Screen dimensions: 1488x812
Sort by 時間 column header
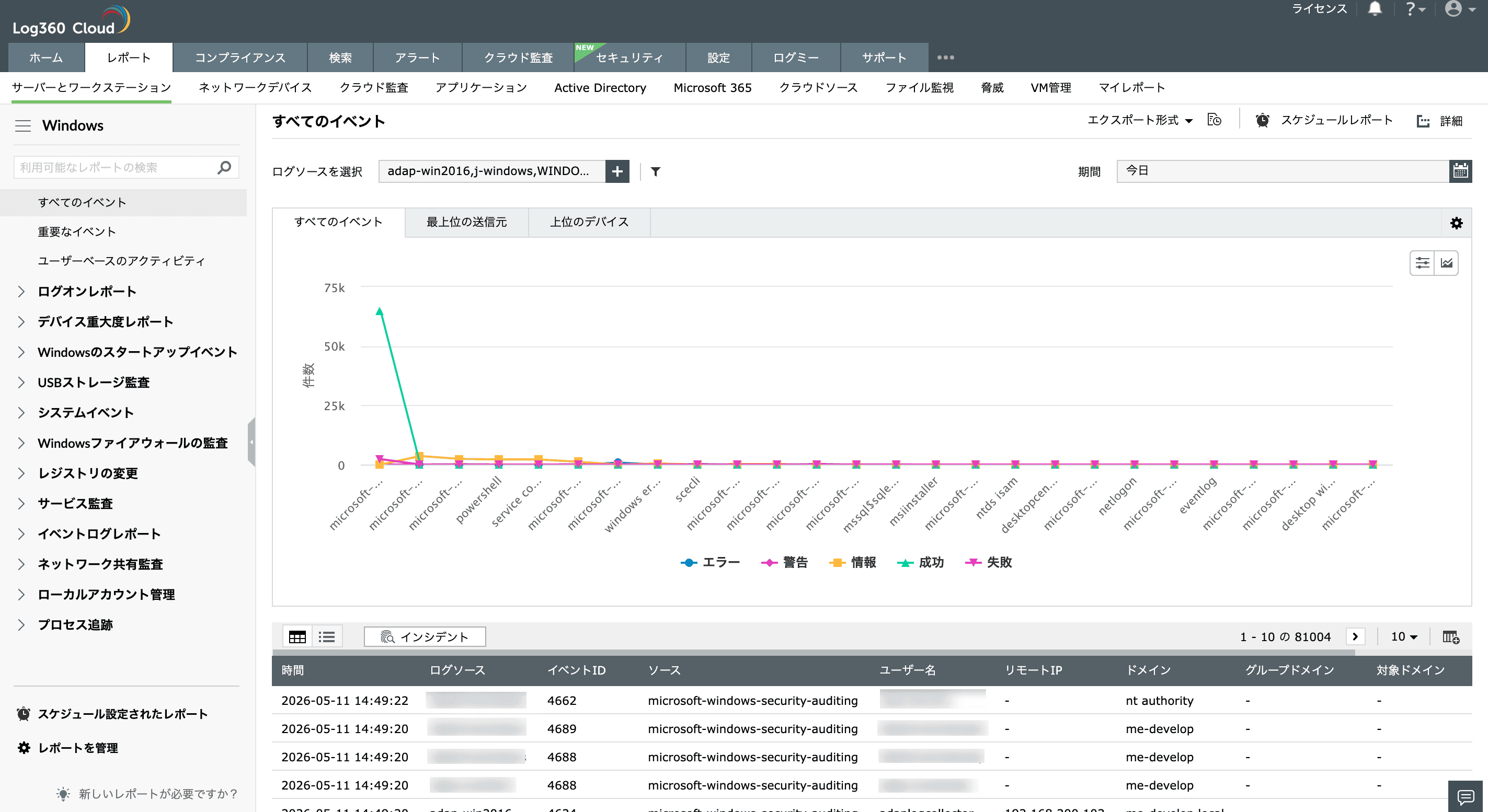pyautogui.click(x=293, y=670)
